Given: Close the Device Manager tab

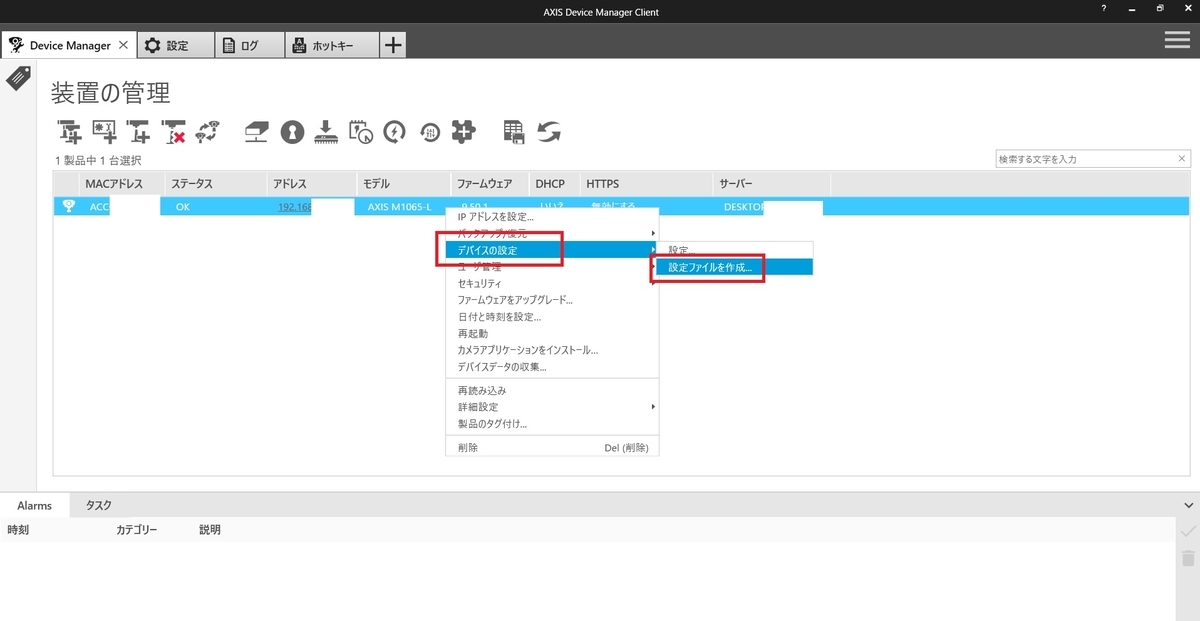Looking at the screenshot, I should point(123,45).
